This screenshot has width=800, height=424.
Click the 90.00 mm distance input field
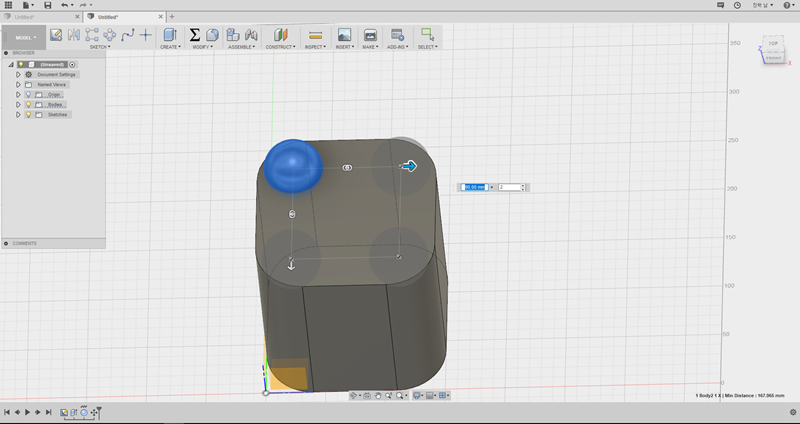tap(475, 187)
